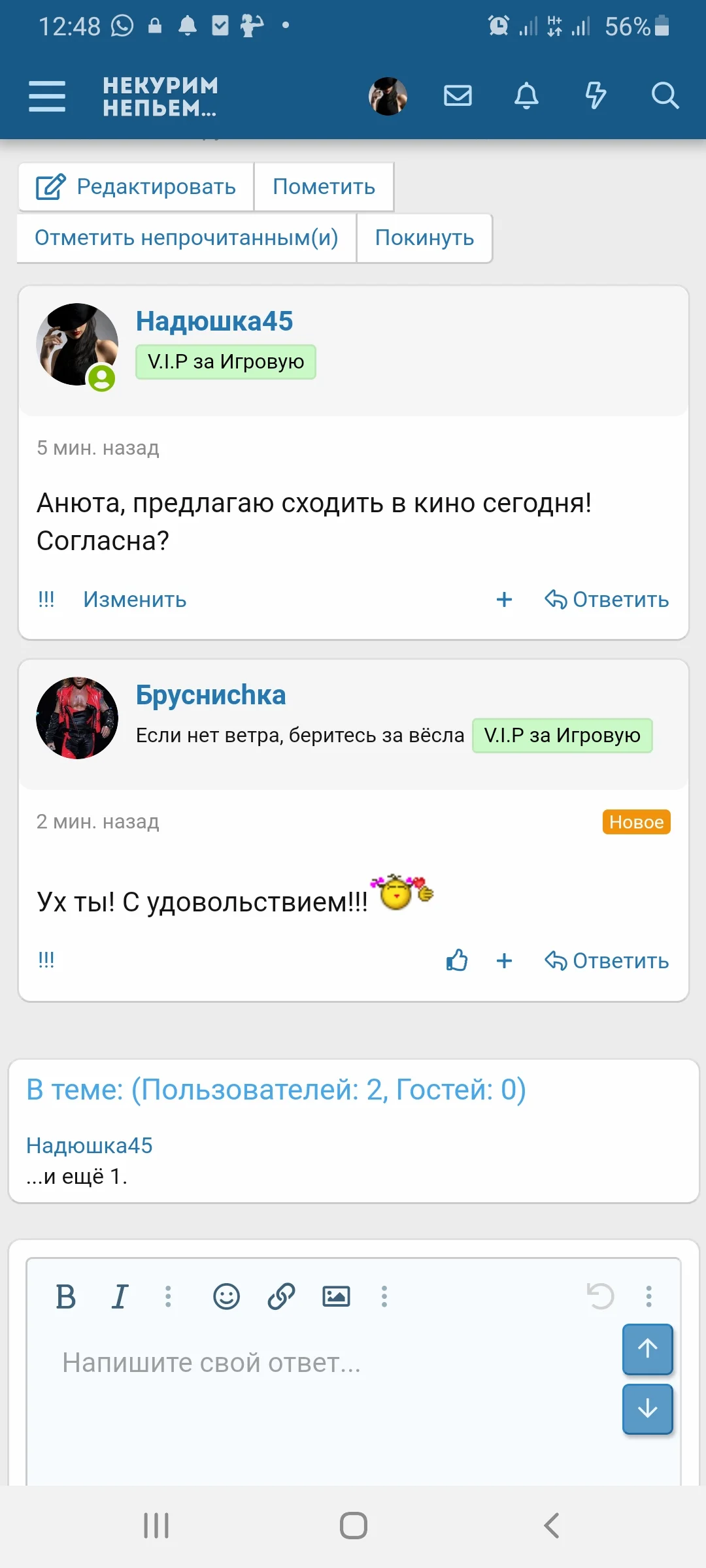This screenshot has width=706, height=1568.
Task: Expand more text formatting options
Action: pyautogui.click(x=168, y=1296)
